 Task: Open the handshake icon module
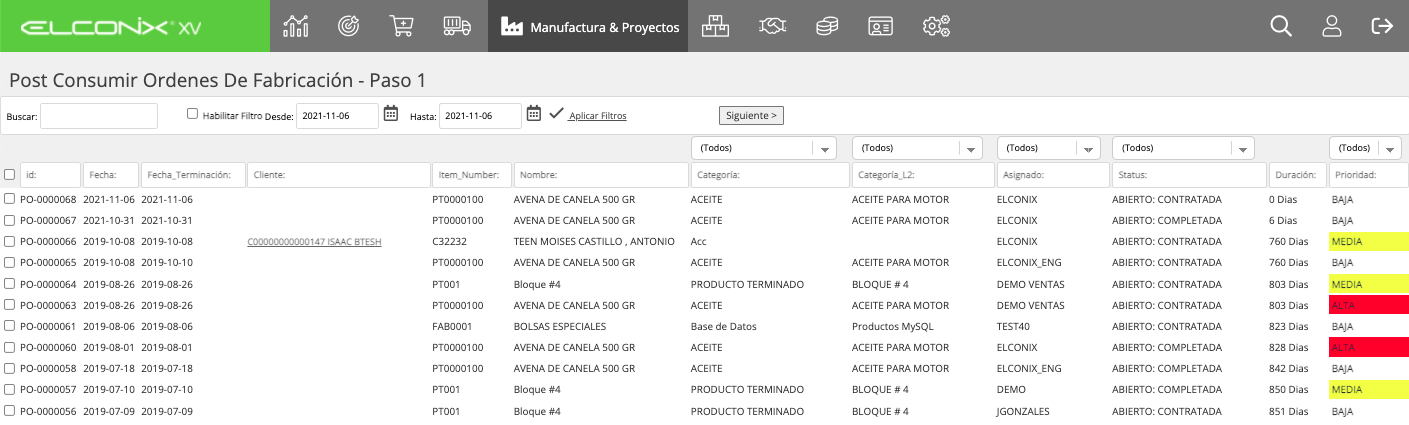[771, 26]
